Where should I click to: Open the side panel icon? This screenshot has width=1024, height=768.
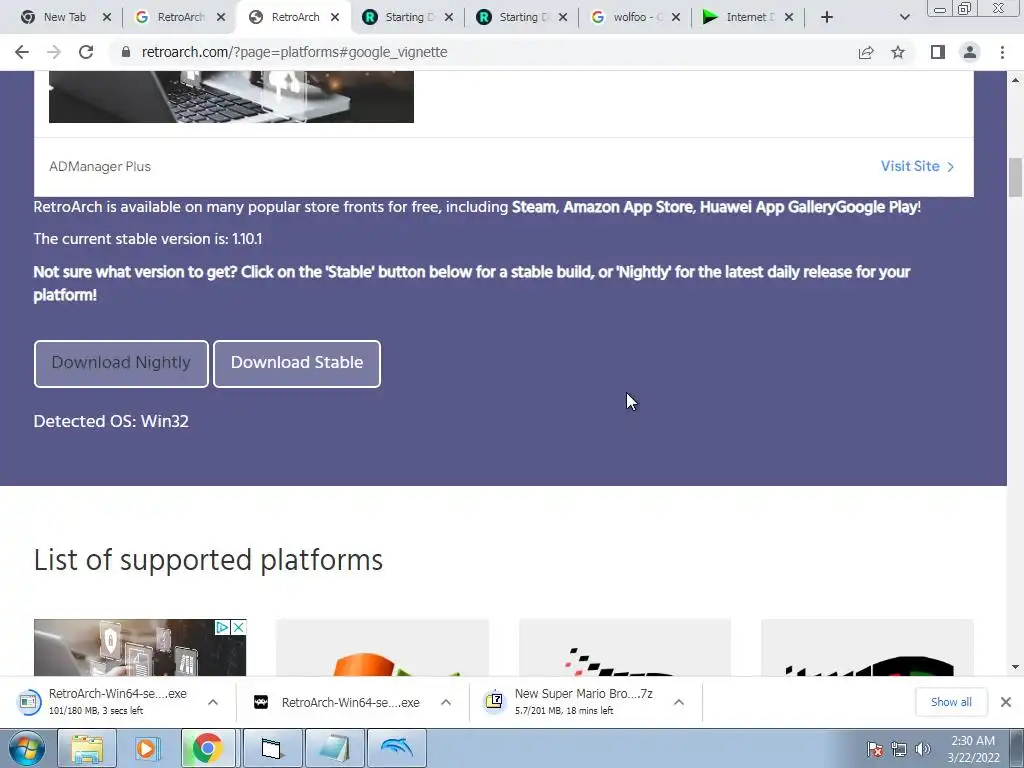[938, 52]
